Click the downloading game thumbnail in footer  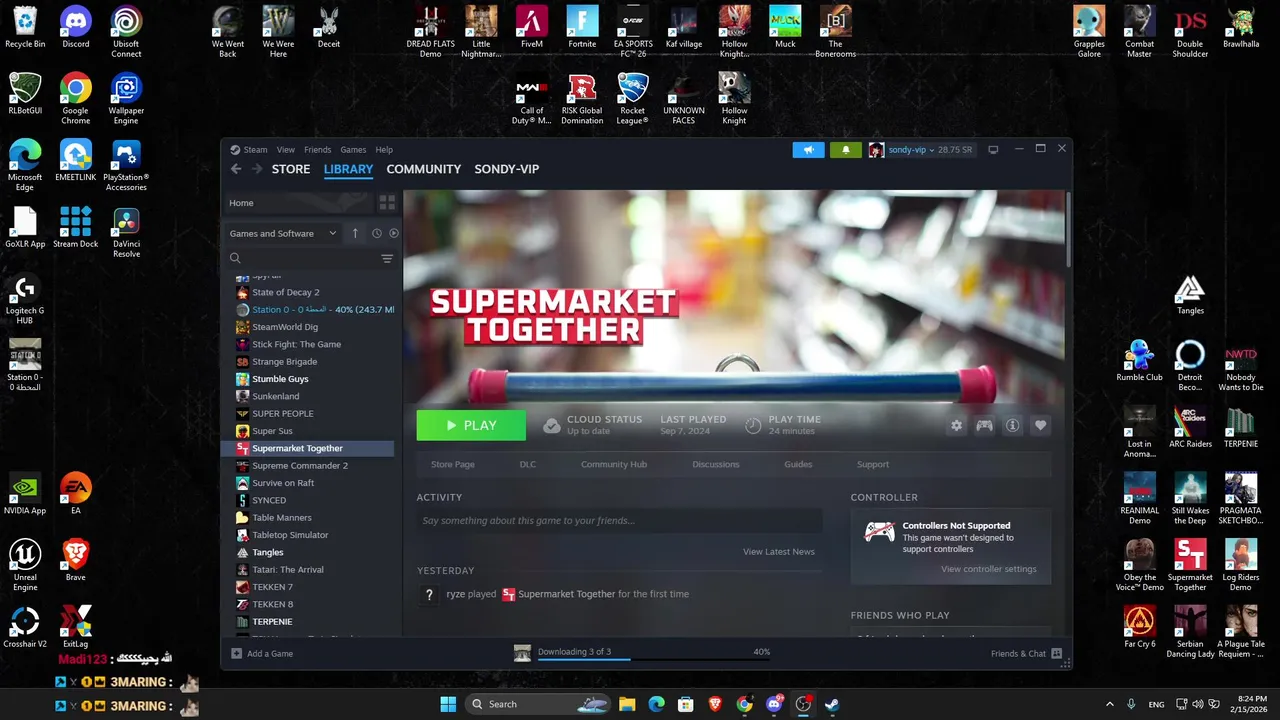[522, 653]
